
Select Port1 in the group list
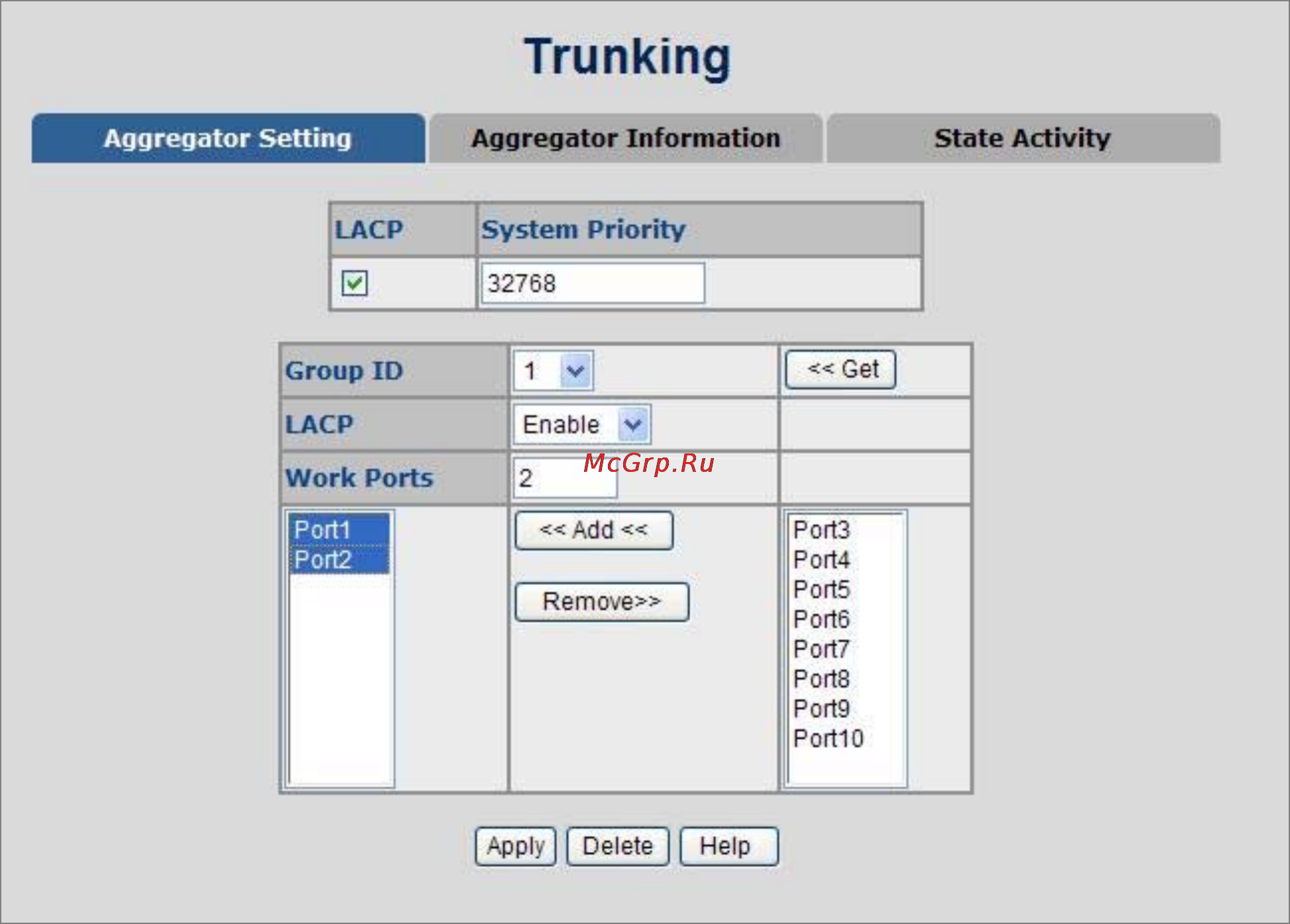(340, 530)
